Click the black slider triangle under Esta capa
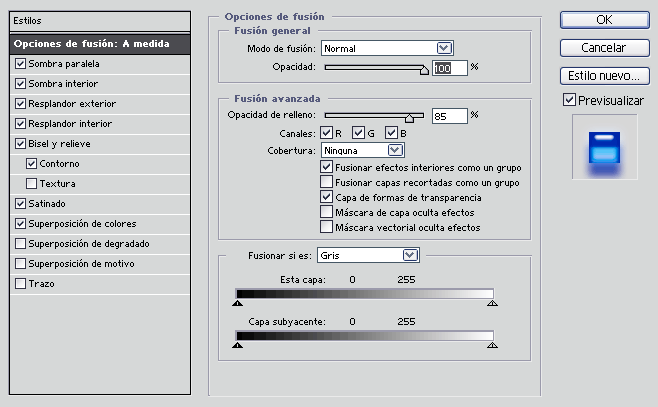This screenshot has width=658, height=407. (238, 303)
